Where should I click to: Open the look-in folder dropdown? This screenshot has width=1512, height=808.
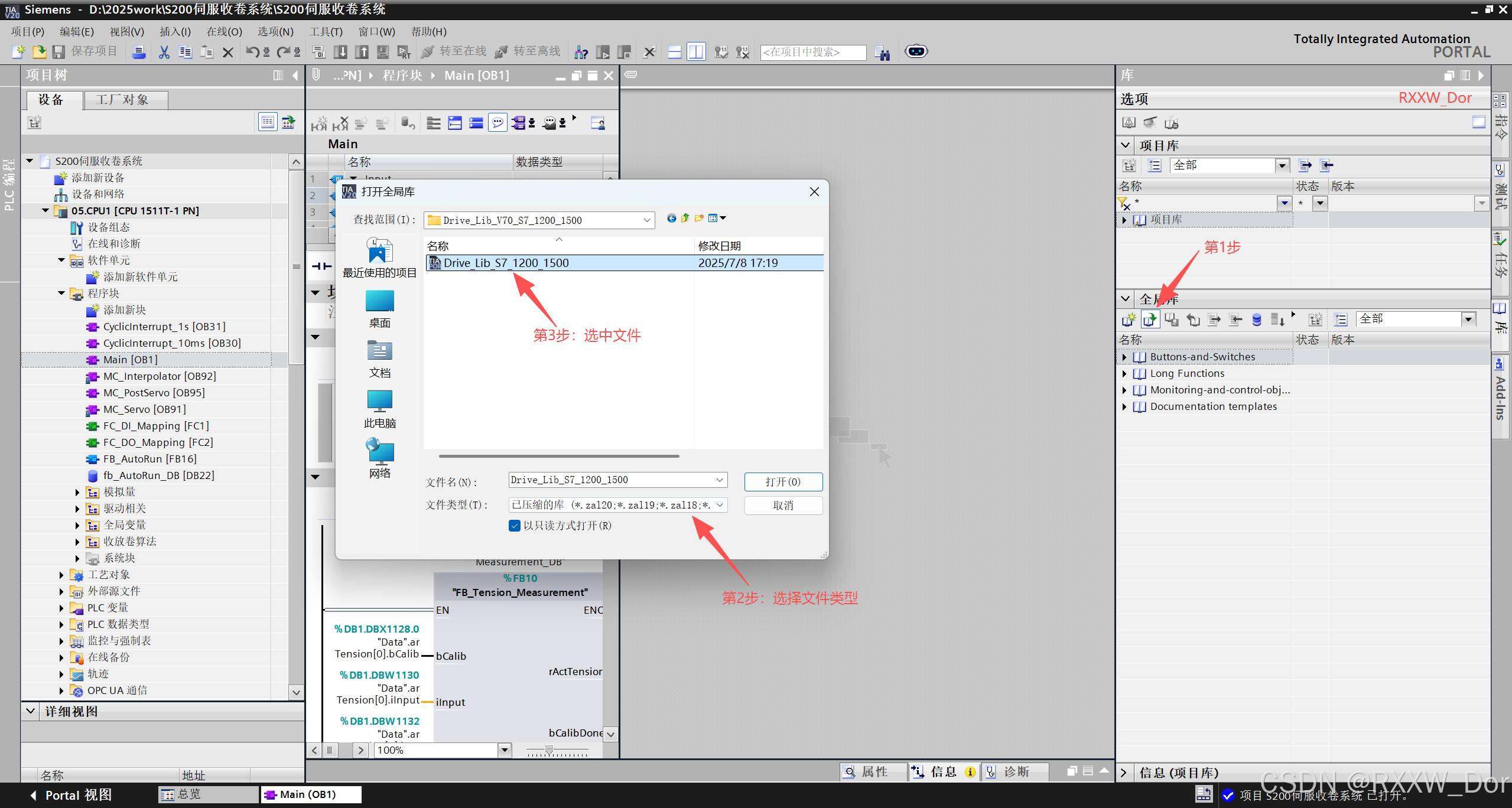pyautogui.click(x=646, y=220)
